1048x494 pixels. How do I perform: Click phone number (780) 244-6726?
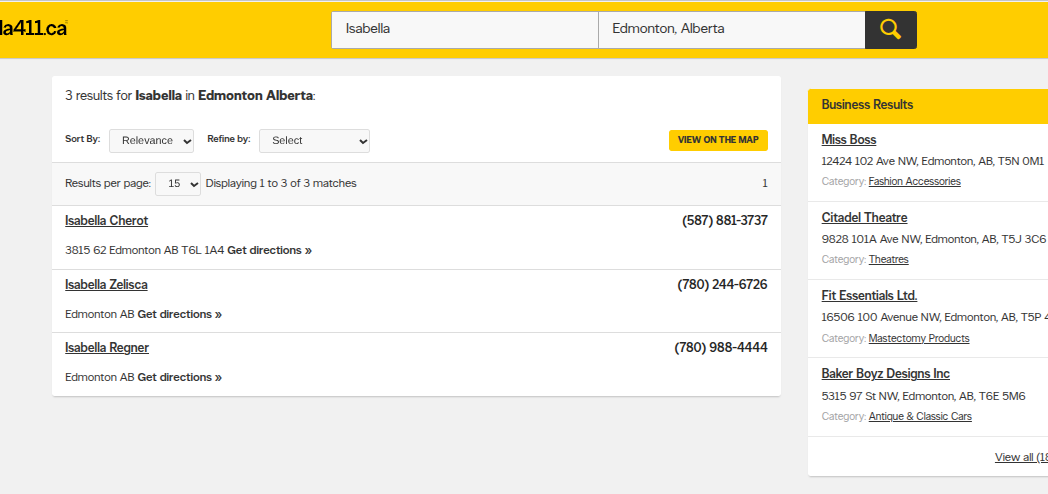[x=723, y=285]
